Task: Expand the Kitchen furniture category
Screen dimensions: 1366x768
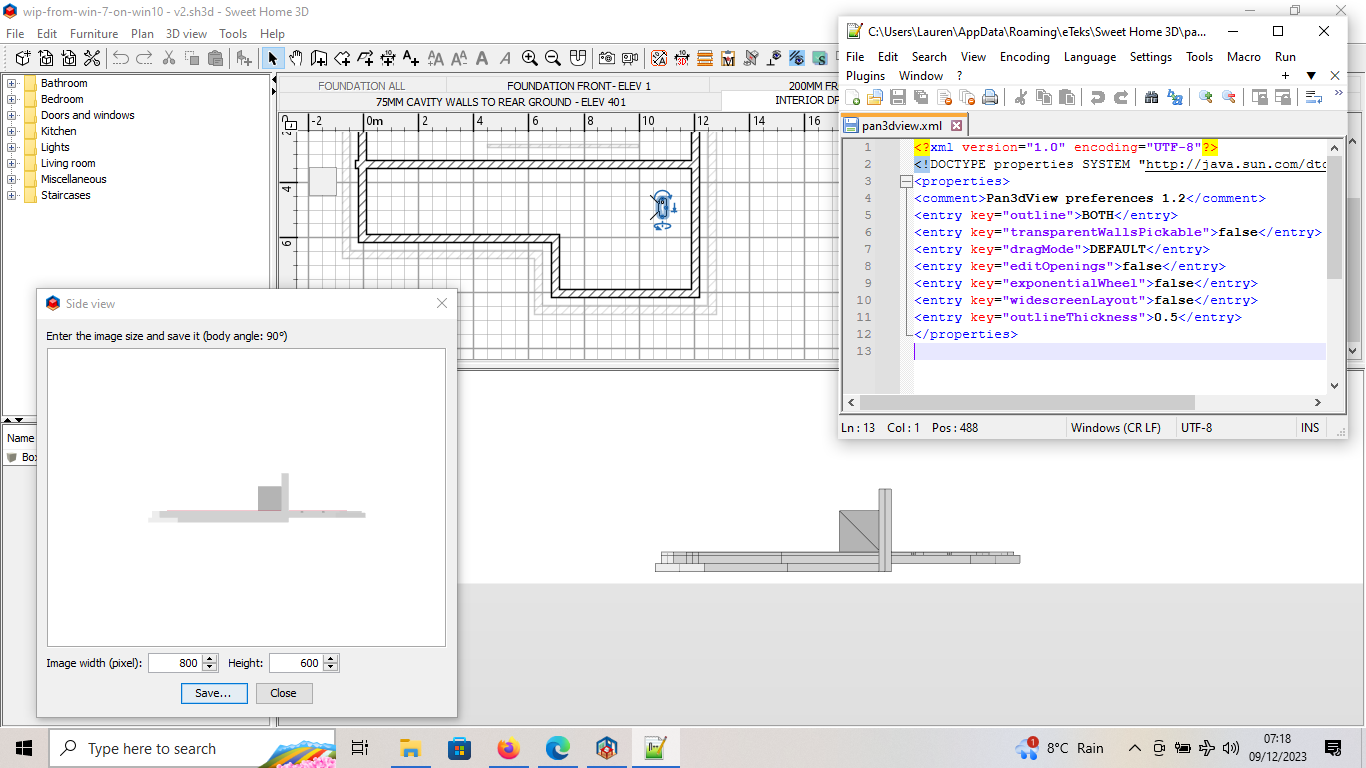Action: tap(12, 131)
